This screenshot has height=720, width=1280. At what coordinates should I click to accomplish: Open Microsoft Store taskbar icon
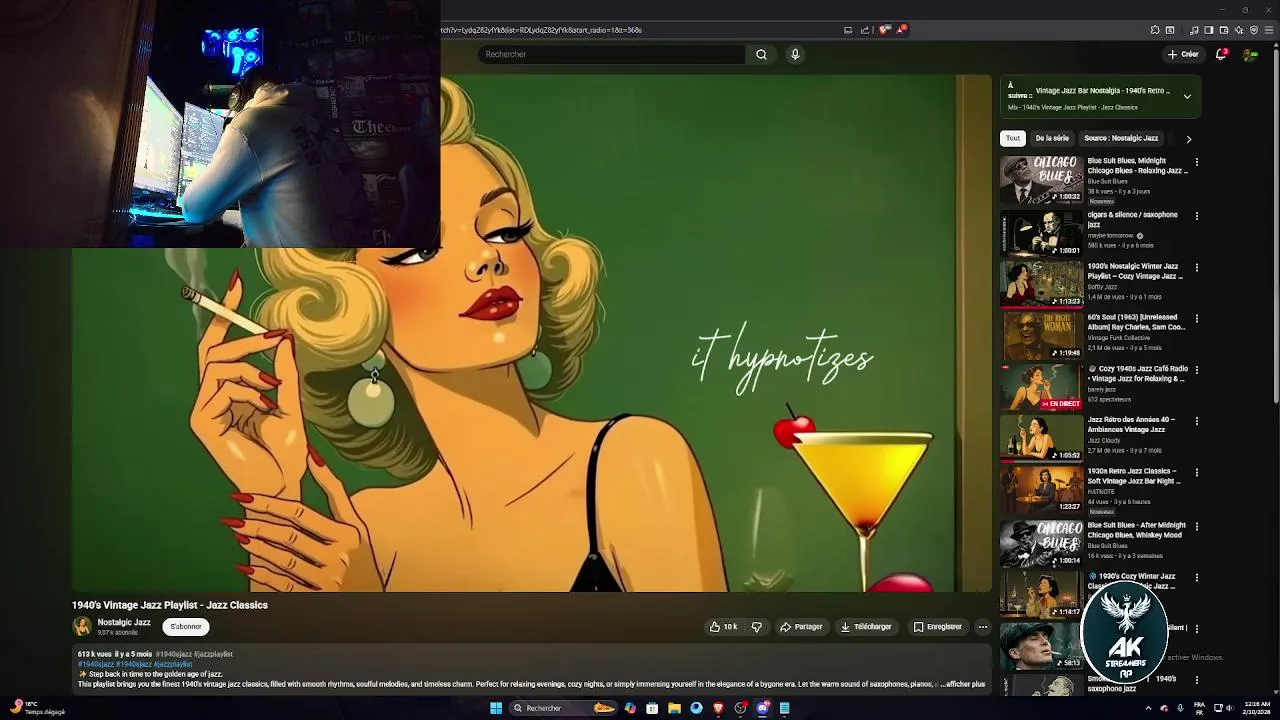tap(652, 708)
